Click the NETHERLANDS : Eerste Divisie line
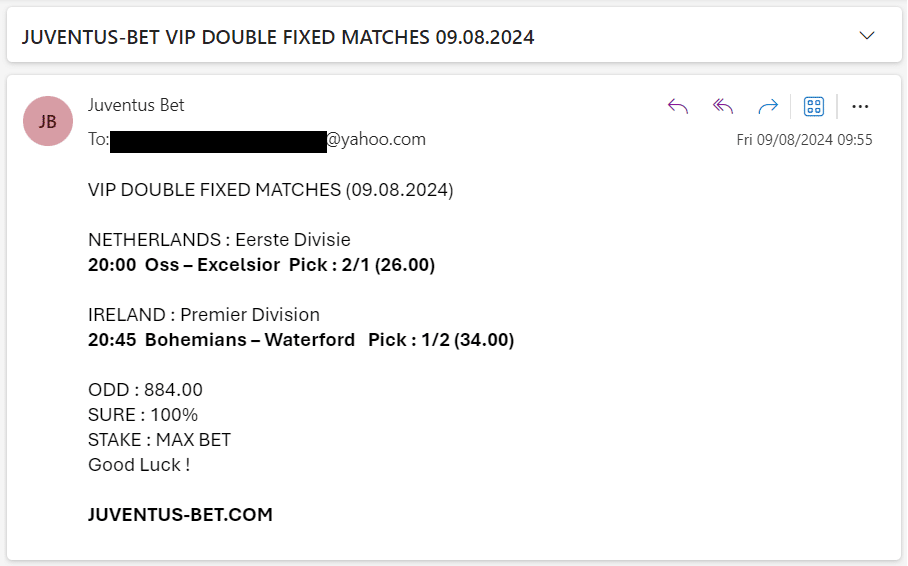The width and height of the screenshot is (908, 566). (x=219, y=239)
